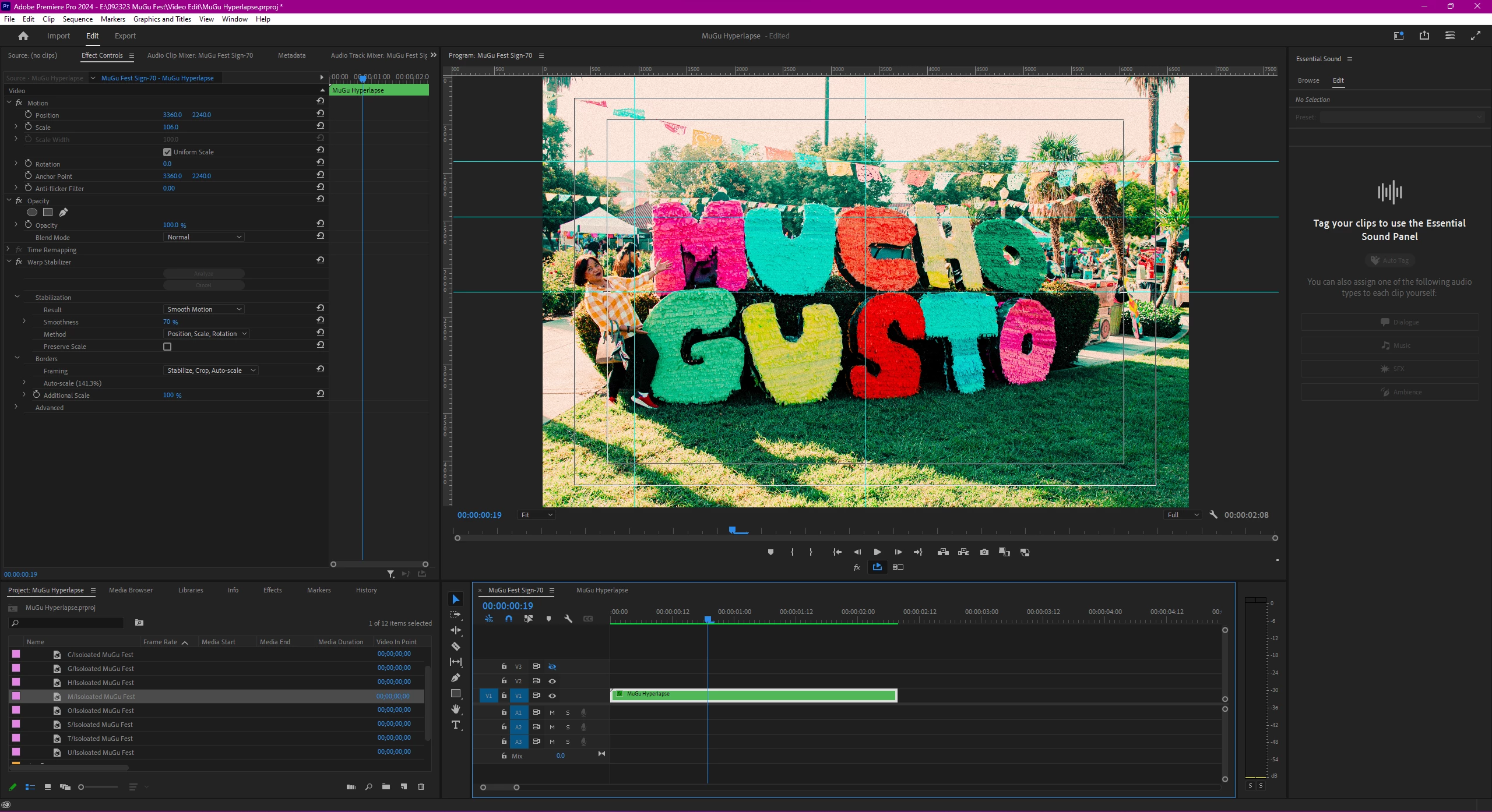Select the Hand tool
The width and height of the screenshot is (1492, 812).
[x=456, y=709]
